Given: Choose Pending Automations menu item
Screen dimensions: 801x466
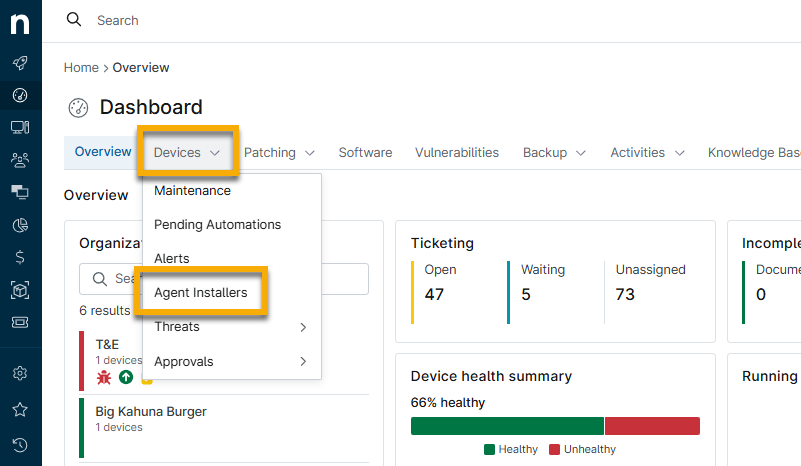Looking at the screenshot, I should (217, 225).
